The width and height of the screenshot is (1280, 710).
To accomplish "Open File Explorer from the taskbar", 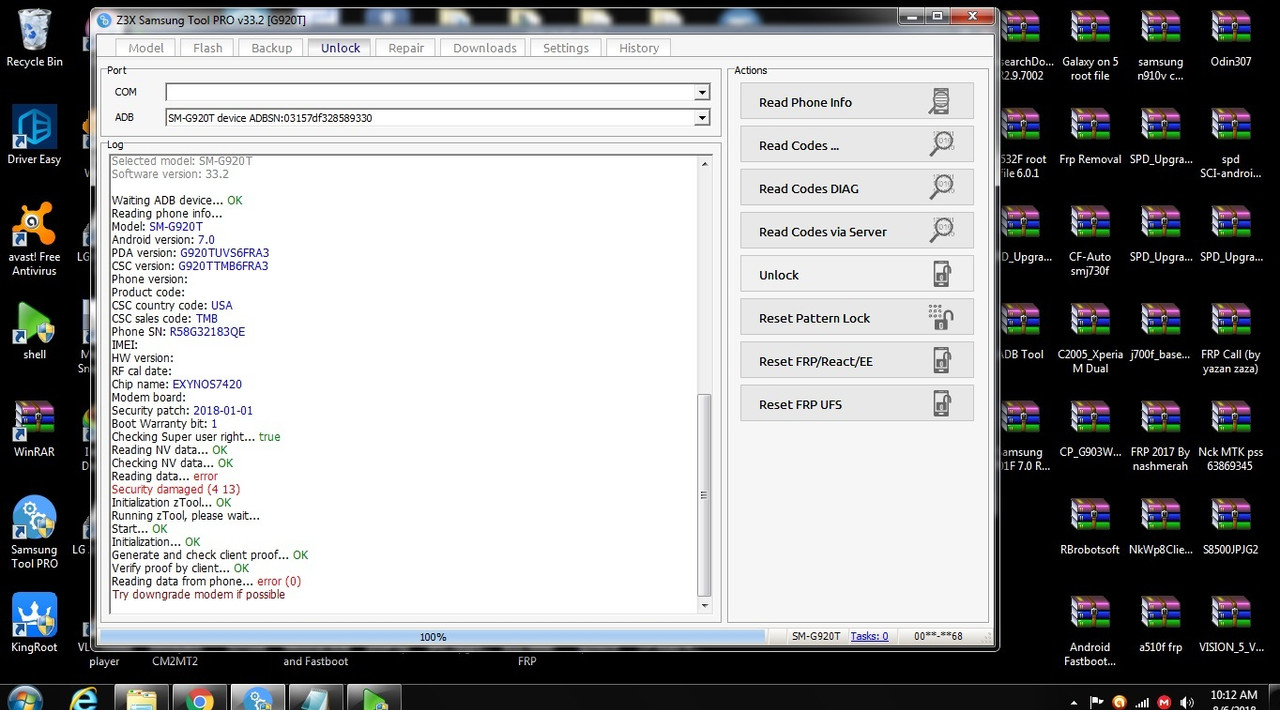I will [141, 698].
